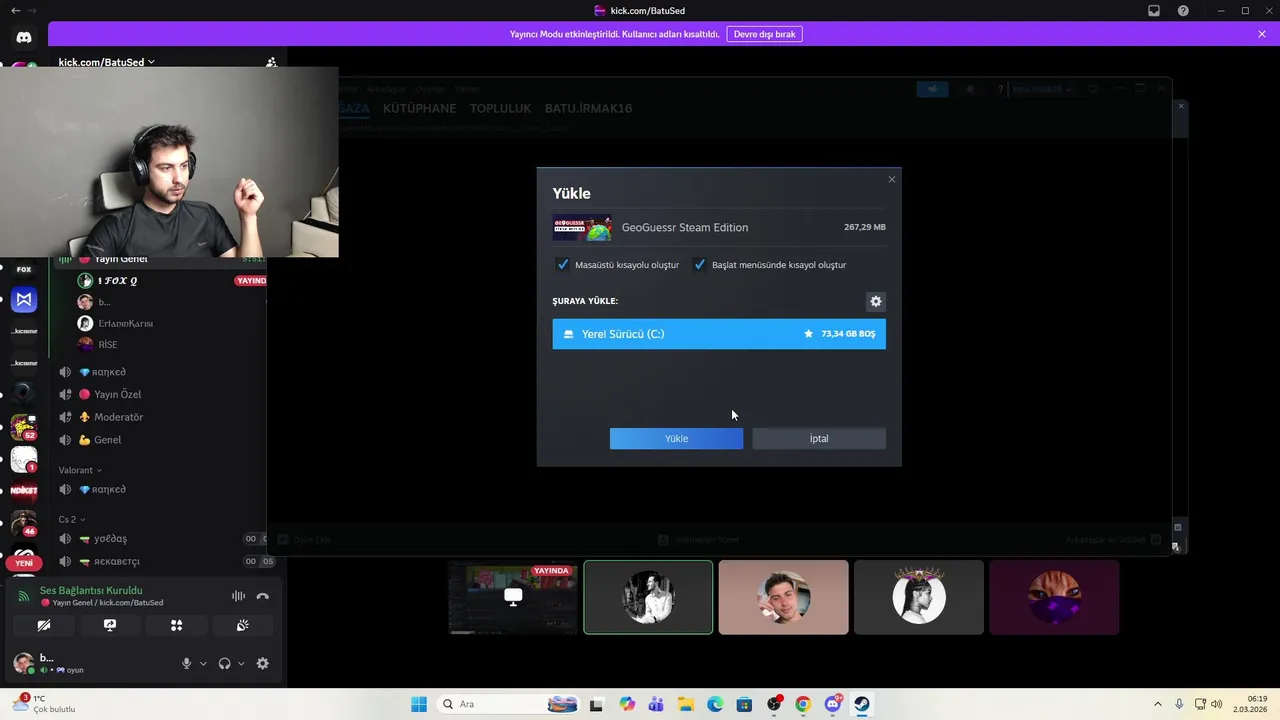Click Ses Bağlantısı Kuruldu connection status
This screenshot has height=720, width=1280.
pos(91,590)
